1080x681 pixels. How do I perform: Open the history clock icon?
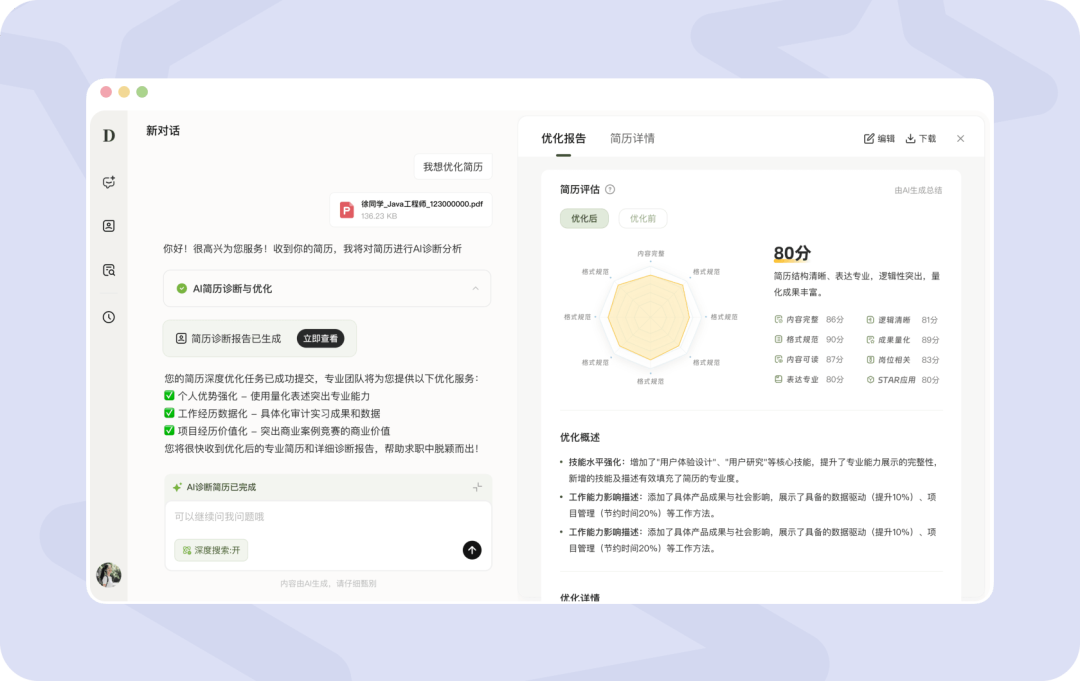click(109, 317)
